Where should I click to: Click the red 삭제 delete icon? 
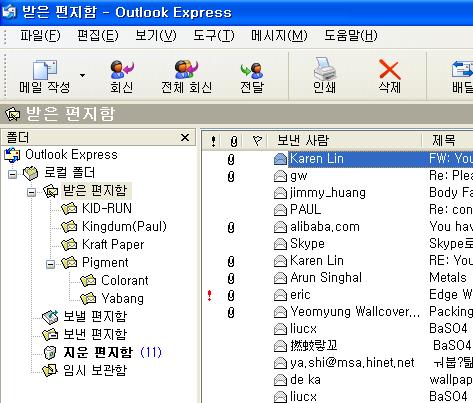(389, 69)
